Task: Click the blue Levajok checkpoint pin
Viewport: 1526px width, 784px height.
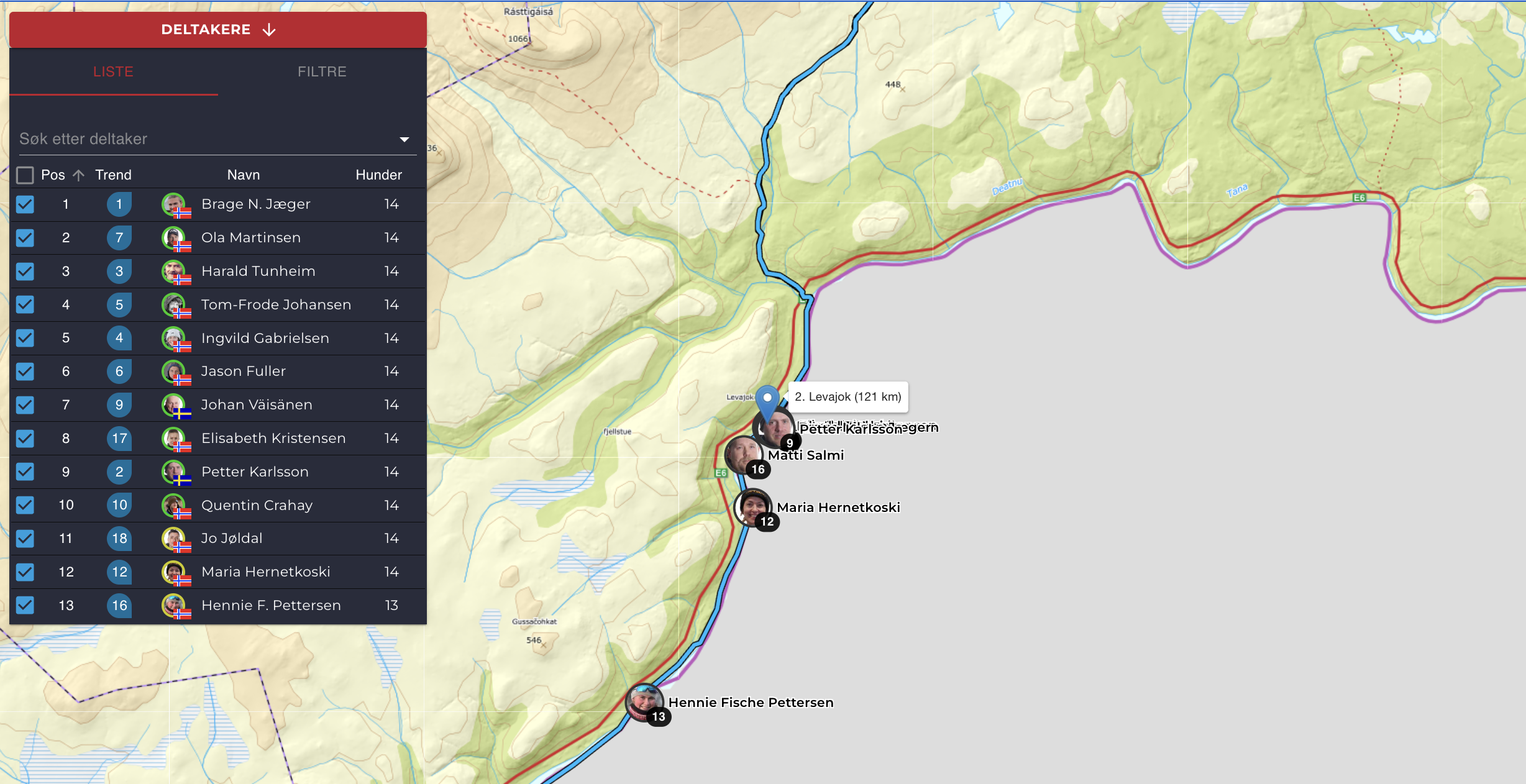Action: point(768,398)
